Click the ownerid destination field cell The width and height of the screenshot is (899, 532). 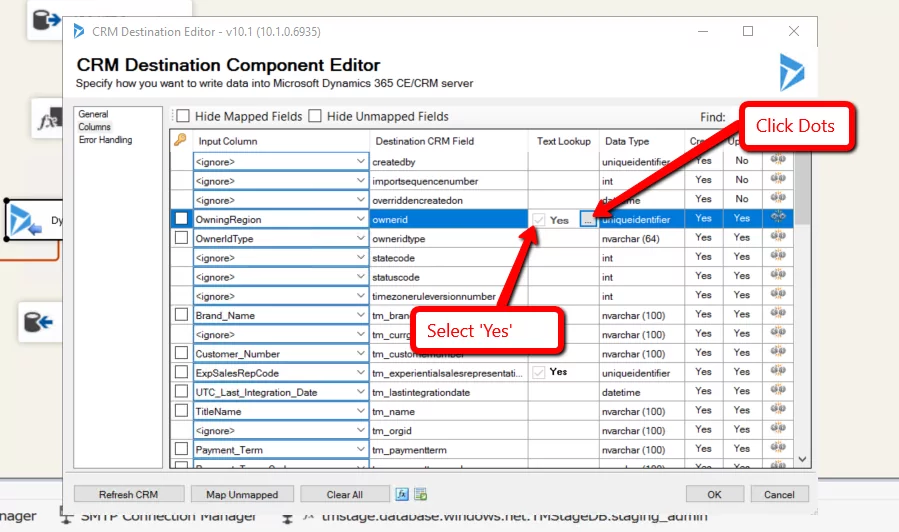(x=448, y=220)
